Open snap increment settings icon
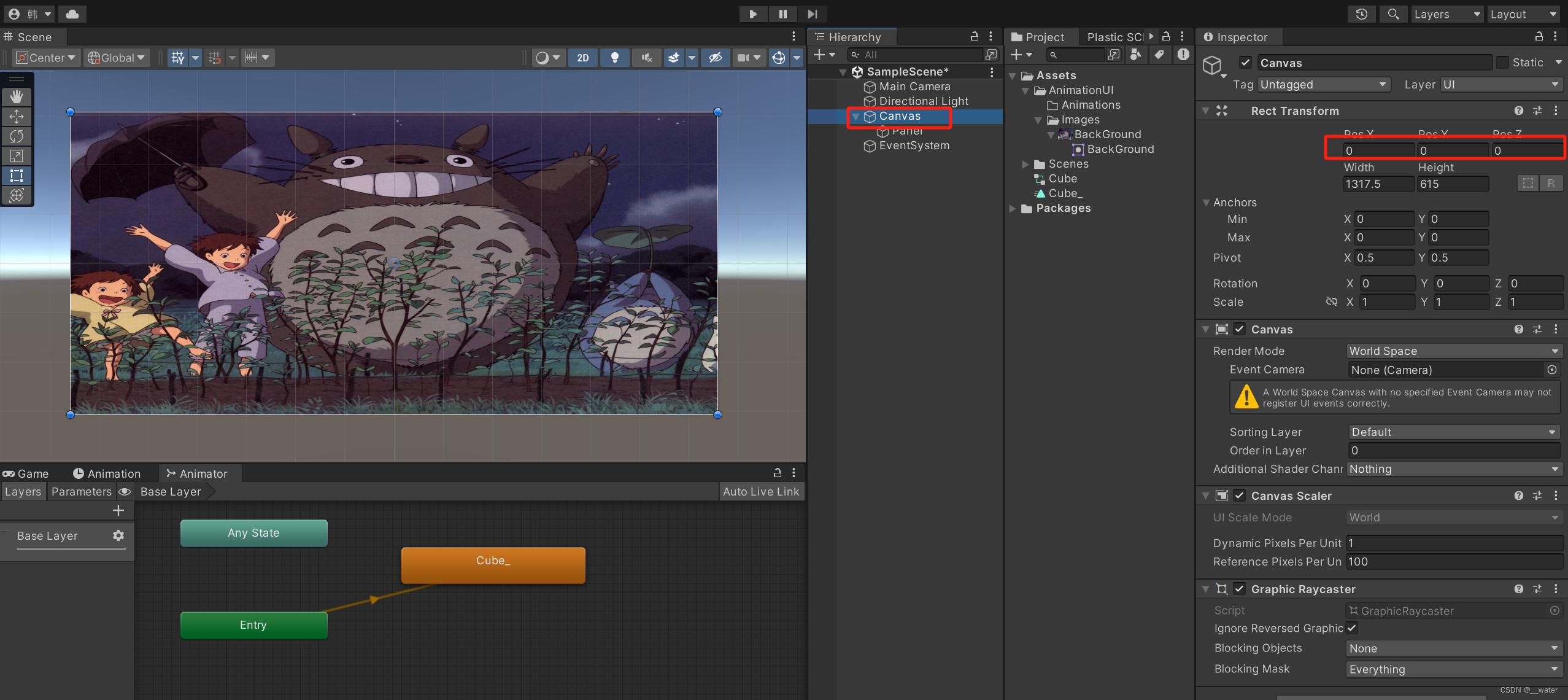This screenshot has width=1568, height=700. point(257,58)
